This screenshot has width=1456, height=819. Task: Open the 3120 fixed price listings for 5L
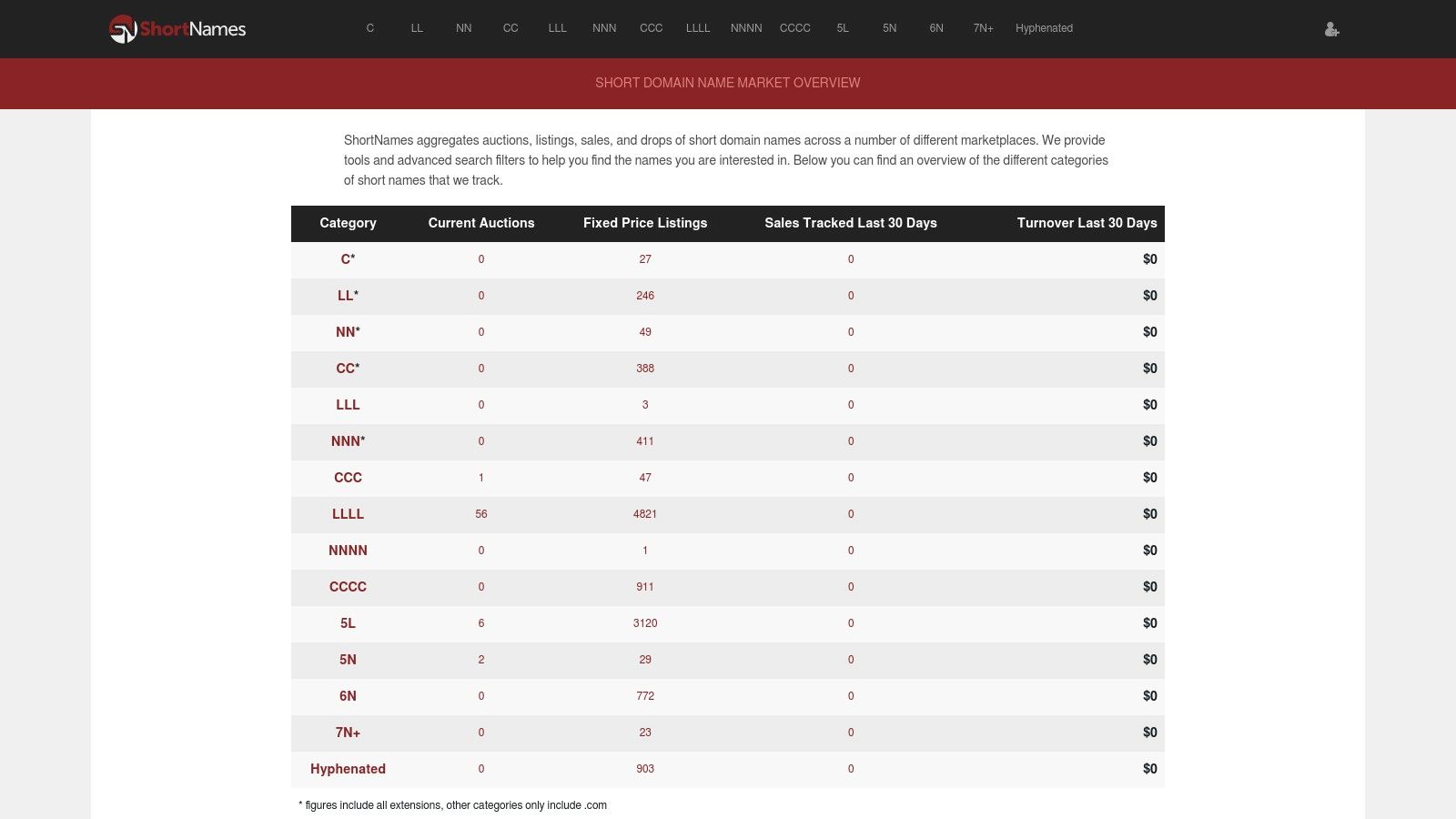[x=645, y=623]
